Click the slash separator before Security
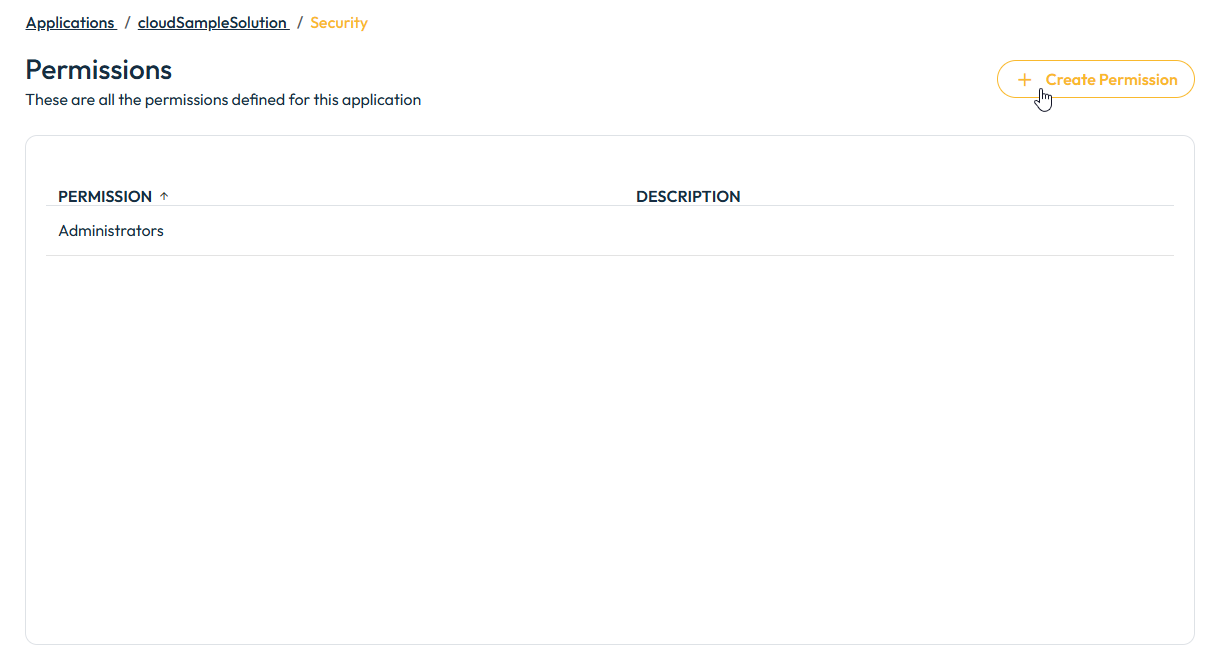Viewport: 1218px width, 660px height. pos(300,23)
